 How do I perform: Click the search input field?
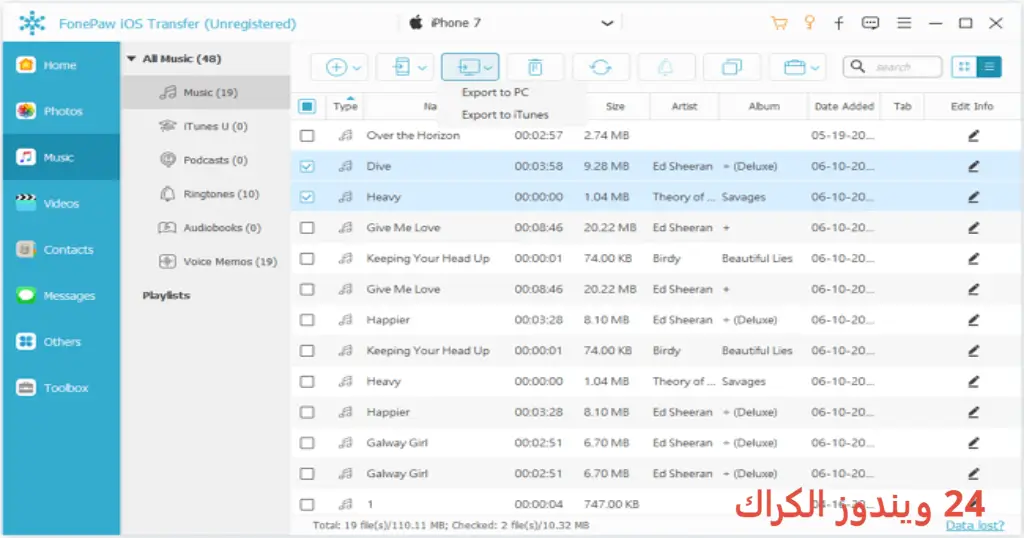point(893,67)
